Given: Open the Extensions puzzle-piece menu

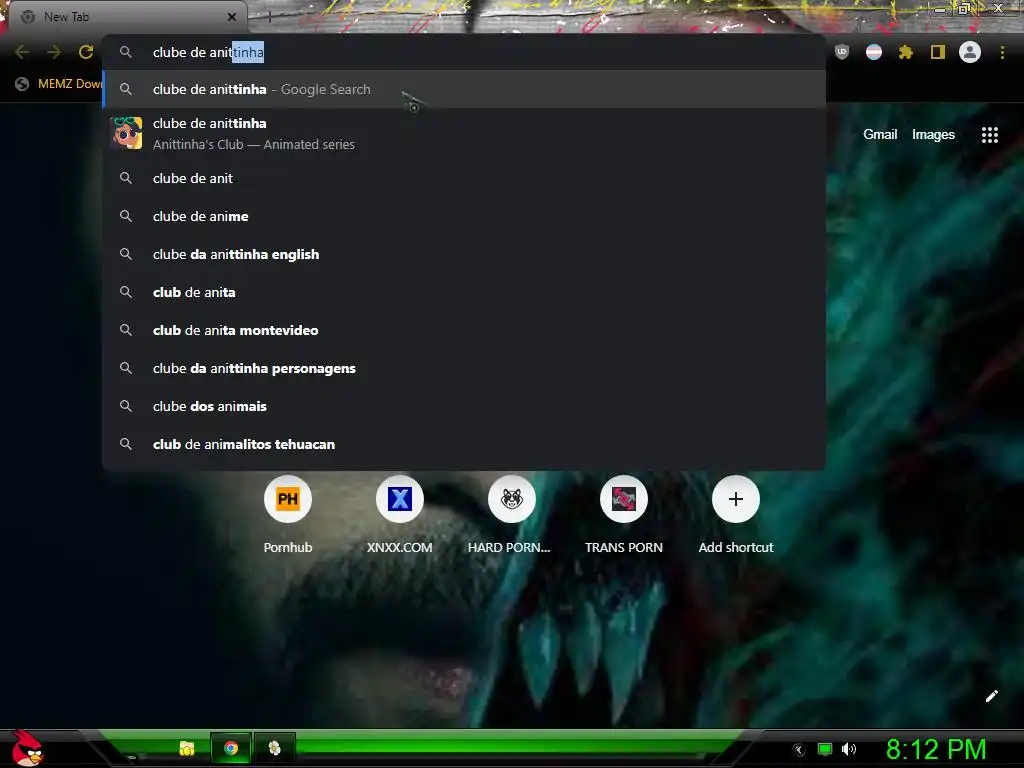Looking at the screenshot, I should tap(905, 52).
